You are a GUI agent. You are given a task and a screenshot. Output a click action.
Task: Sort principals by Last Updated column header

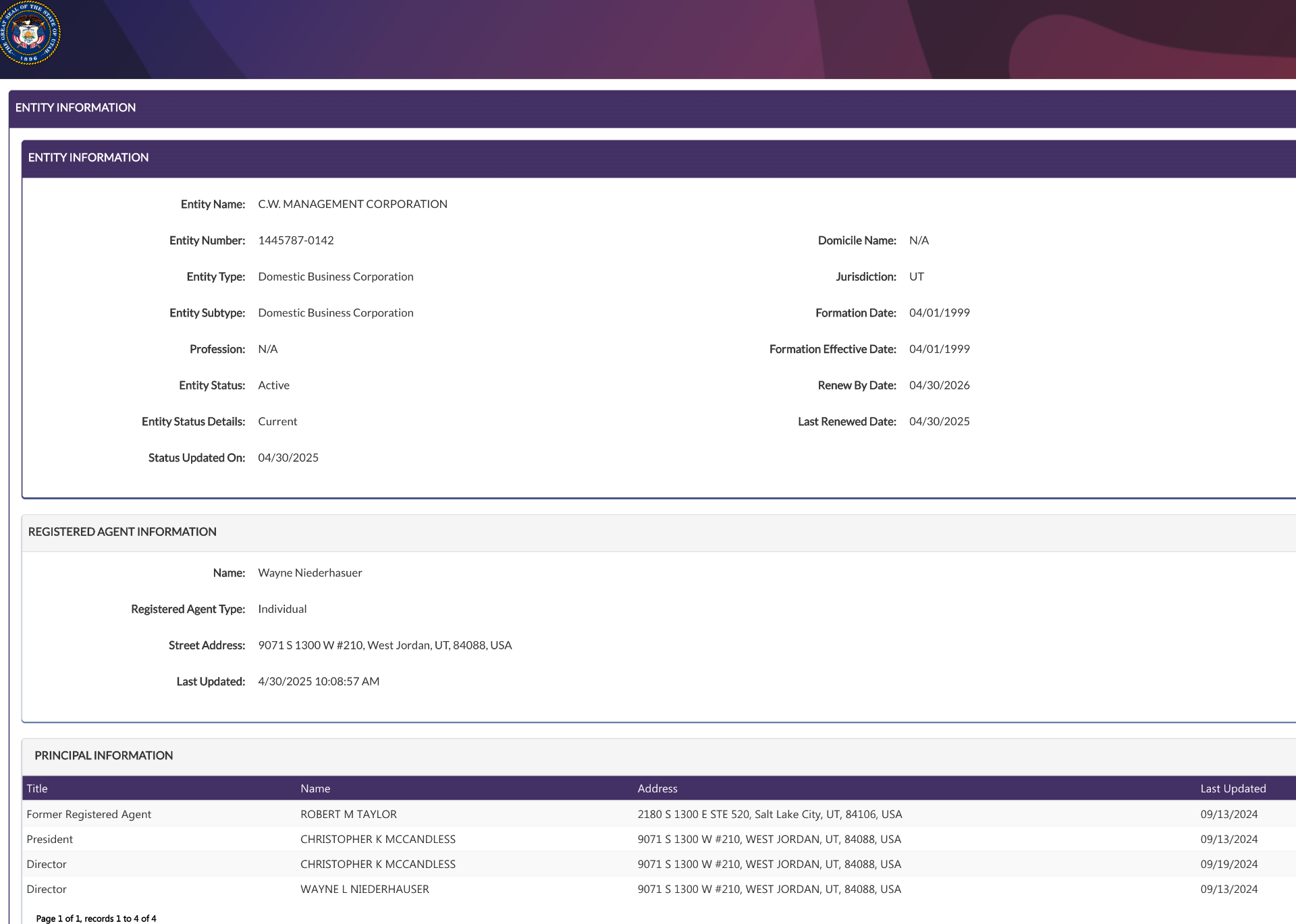1233,788
